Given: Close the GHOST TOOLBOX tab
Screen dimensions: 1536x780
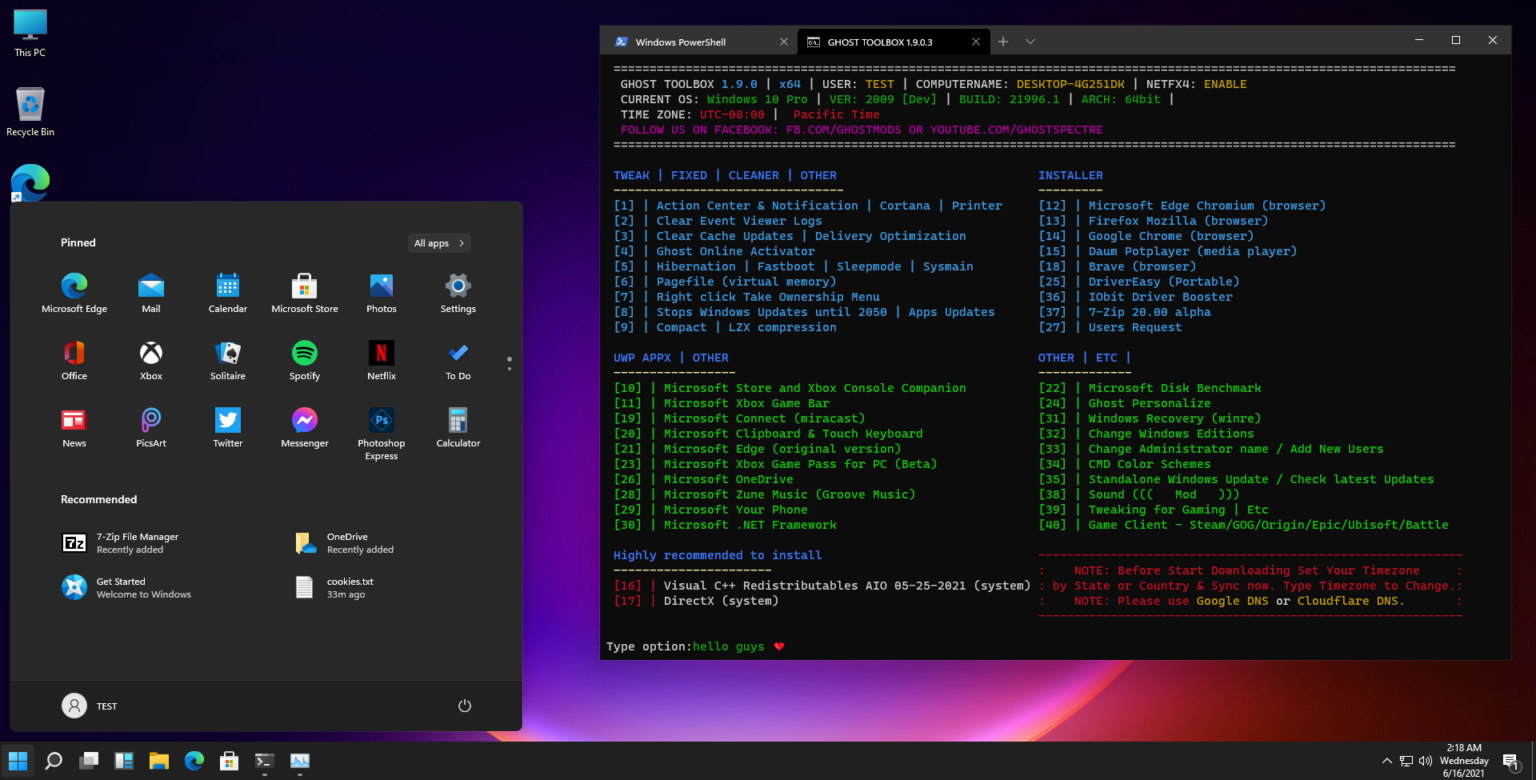Looking at the screenshot, I should pos(974,42).
